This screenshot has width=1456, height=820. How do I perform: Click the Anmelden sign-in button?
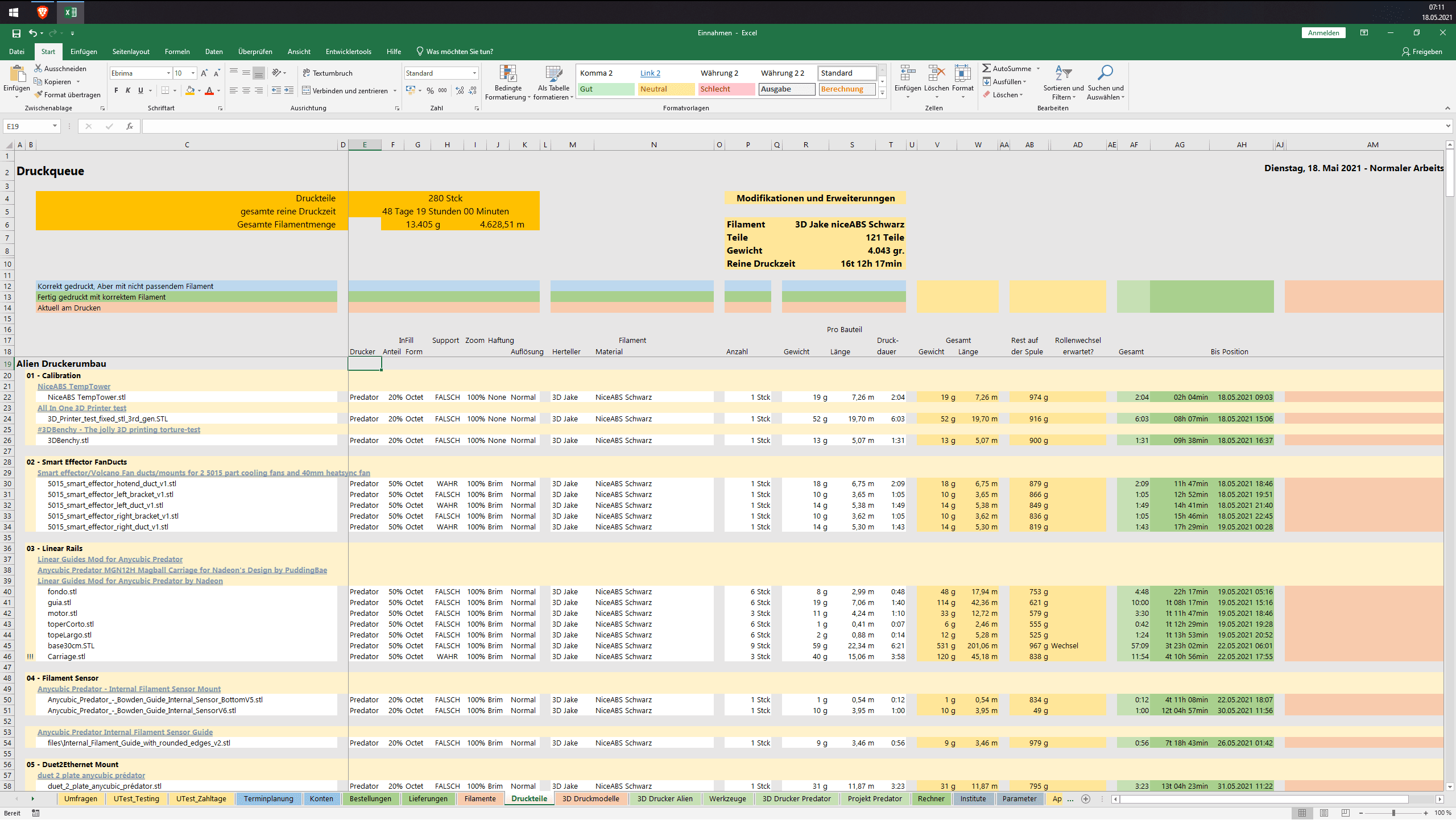pos(1323,33)
